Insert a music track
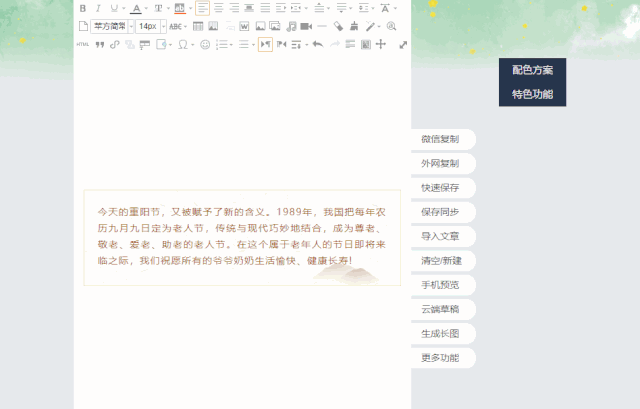Screen dimensions: 640x409 pos(291,26)
